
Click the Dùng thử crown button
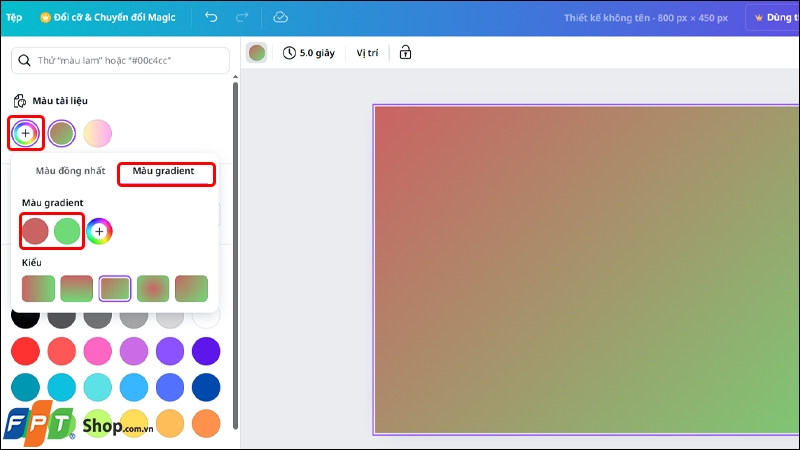pyautogui.click(x=773, y=17)
